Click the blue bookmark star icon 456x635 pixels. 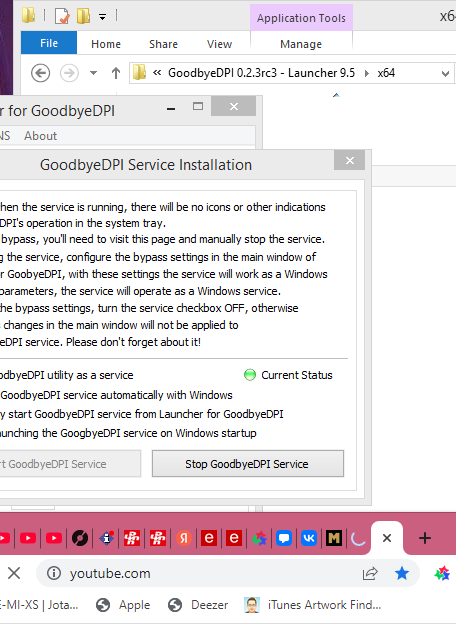coord(402,573)
